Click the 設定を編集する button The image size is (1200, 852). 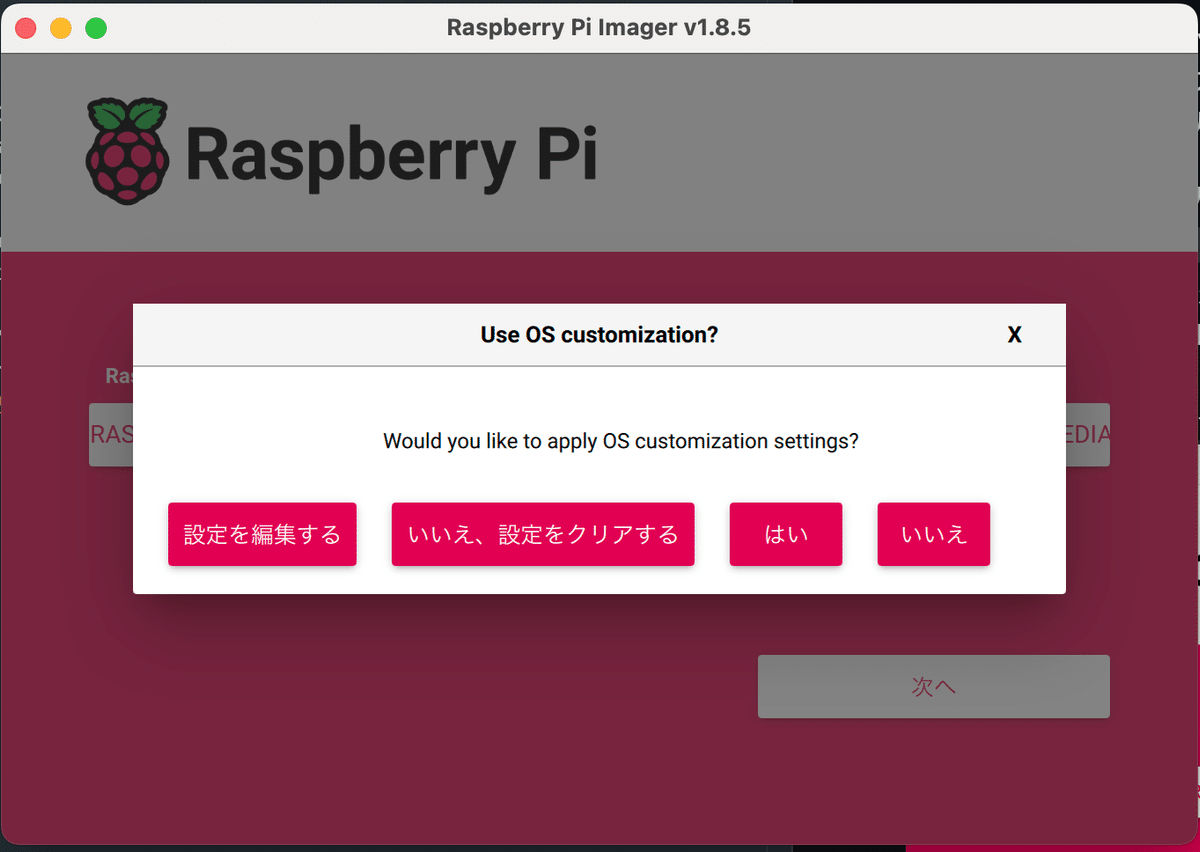click(262, 534)
